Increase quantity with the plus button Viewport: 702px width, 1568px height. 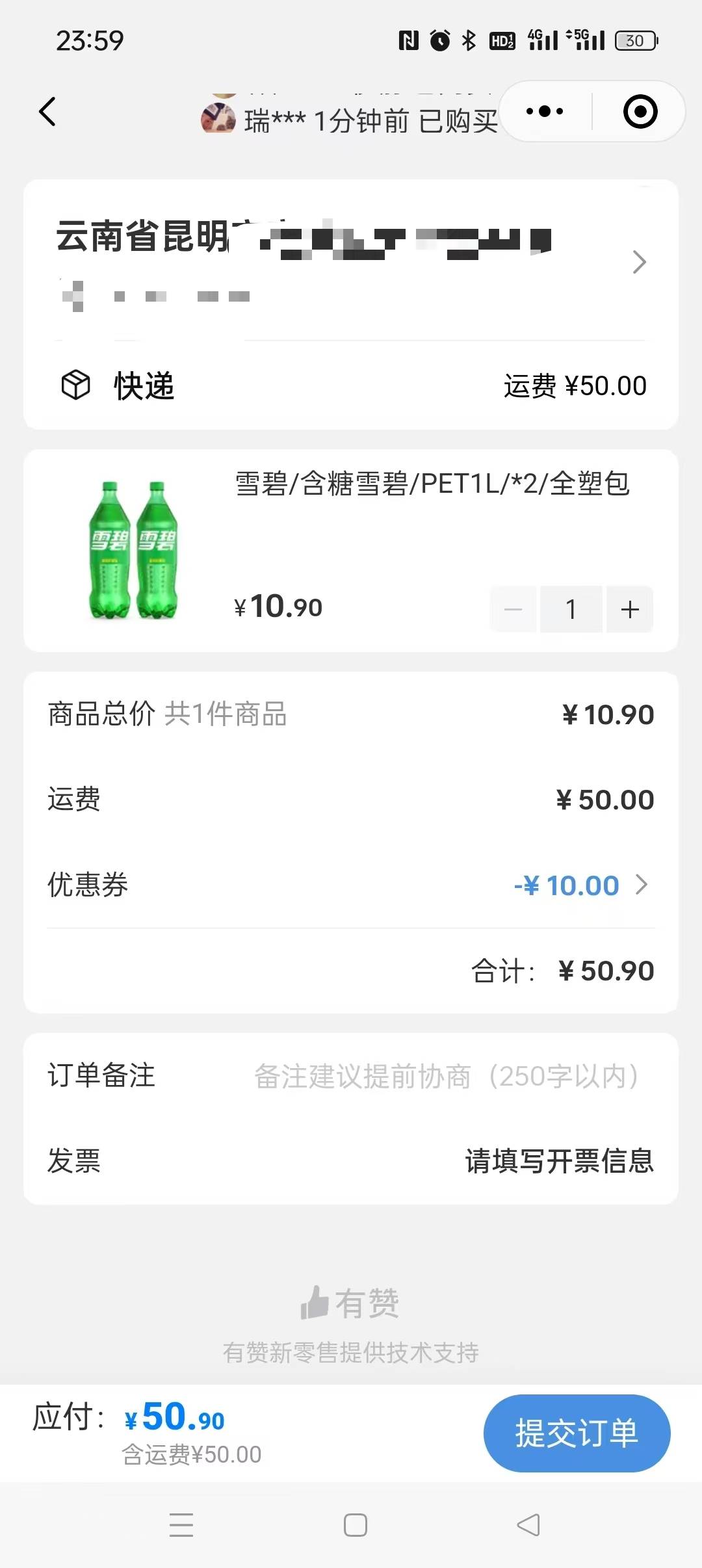tap(630, 609)
